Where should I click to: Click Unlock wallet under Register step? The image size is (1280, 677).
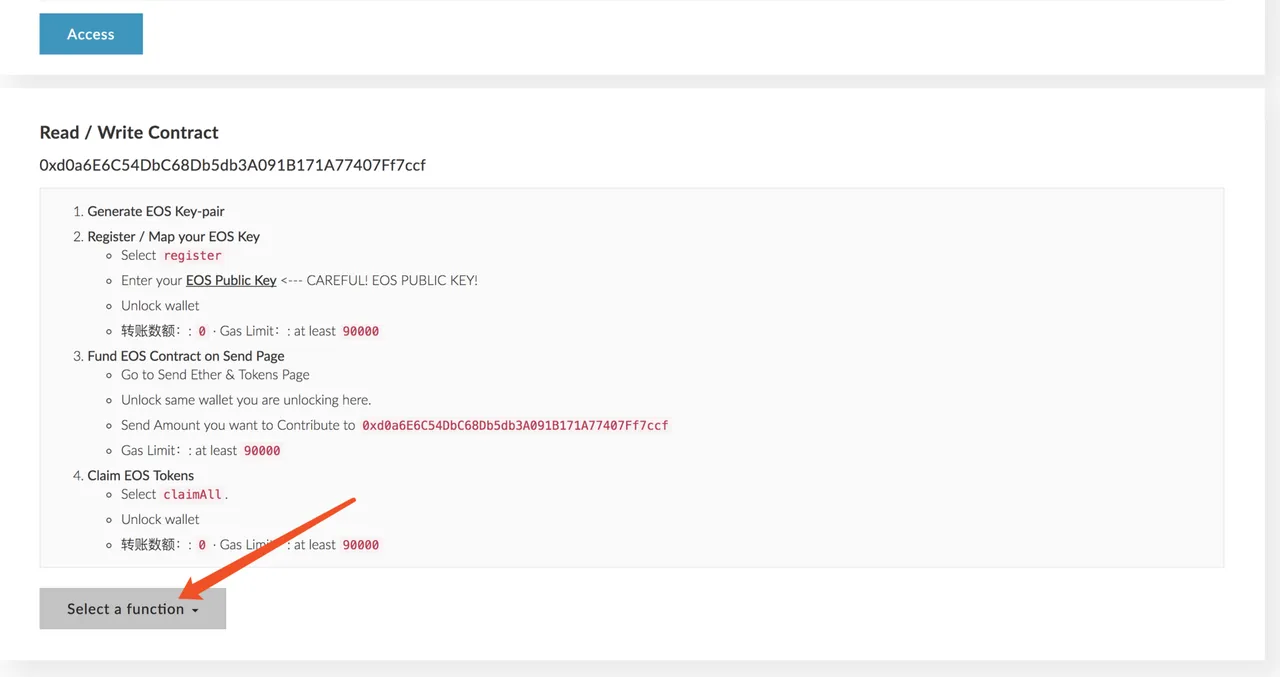click(160, 305)
